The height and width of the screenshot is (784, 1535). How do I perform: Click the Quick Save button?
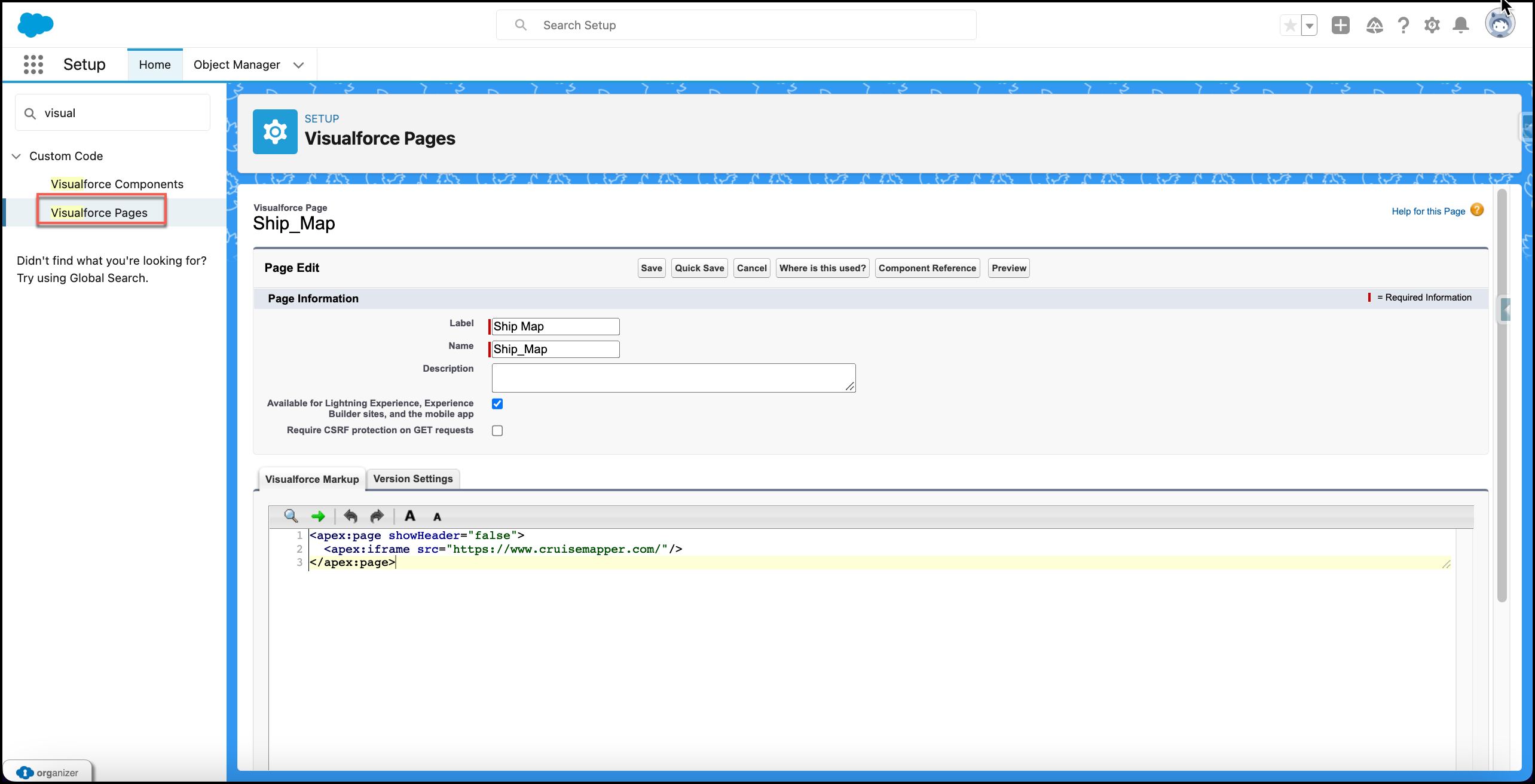point(699,268)
